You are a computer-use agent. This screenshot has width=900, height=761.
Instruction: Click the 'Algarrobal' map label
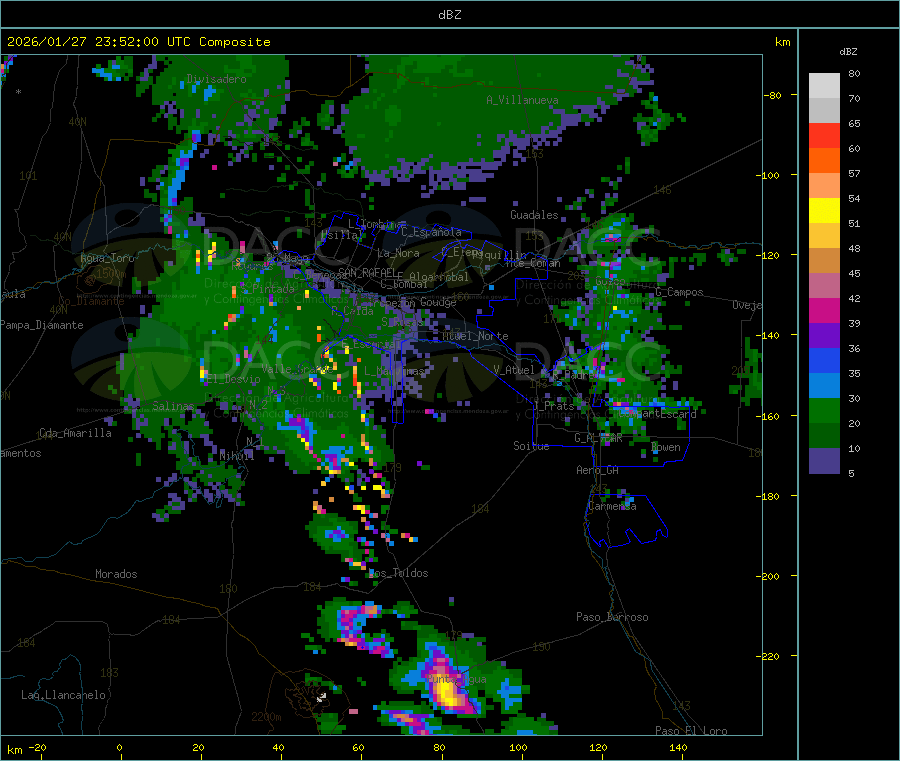[x=439, y=277]
